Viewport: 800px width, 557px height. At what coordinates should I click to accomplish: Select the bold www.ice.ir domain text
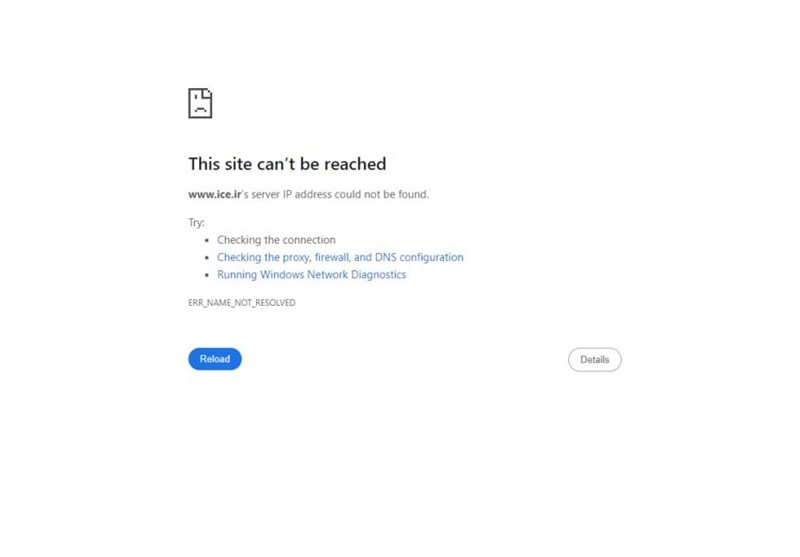pyautogui.click(x=214, y=194)
